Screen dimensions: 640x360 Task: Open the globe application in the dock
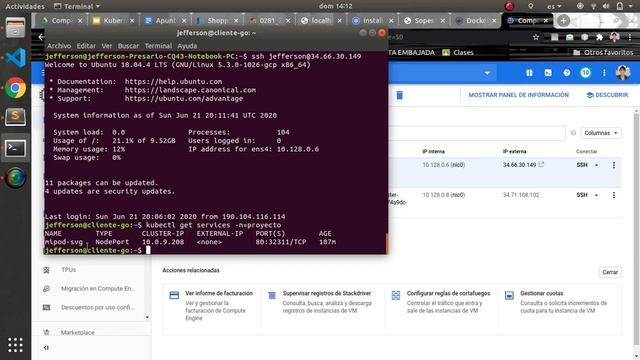[16, 178]
